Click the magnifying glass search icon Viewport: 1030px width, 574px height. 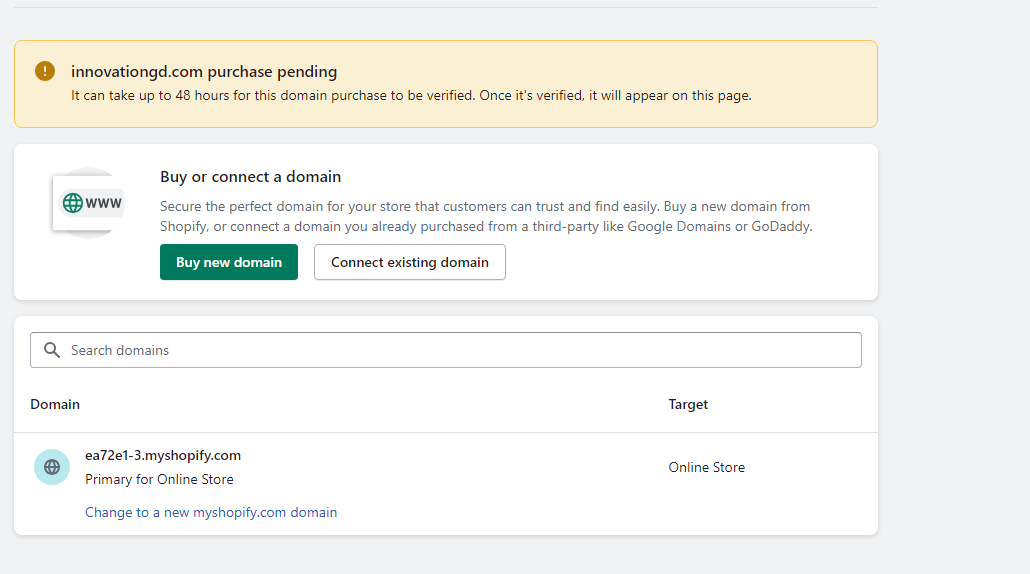coord(52,350)
